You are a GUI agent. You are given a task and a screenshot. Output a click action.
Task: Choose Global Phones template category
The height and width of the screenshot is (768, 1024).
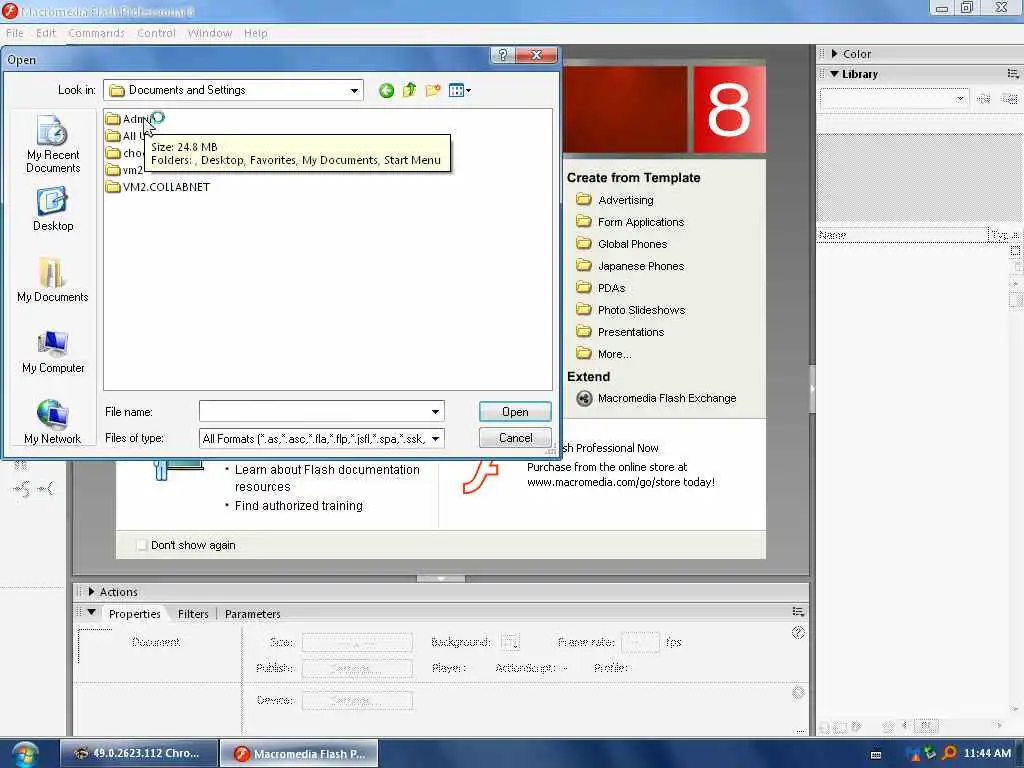pos(622,244)
